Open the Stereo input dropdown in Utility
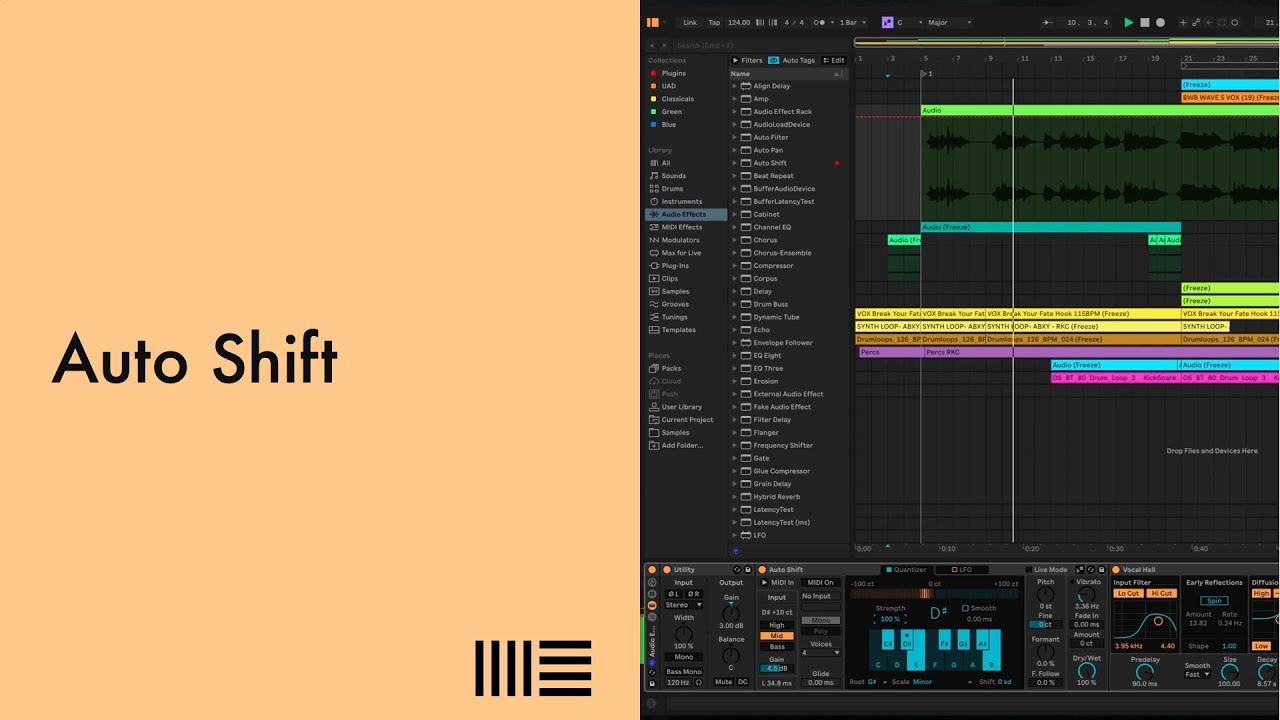 685,605
